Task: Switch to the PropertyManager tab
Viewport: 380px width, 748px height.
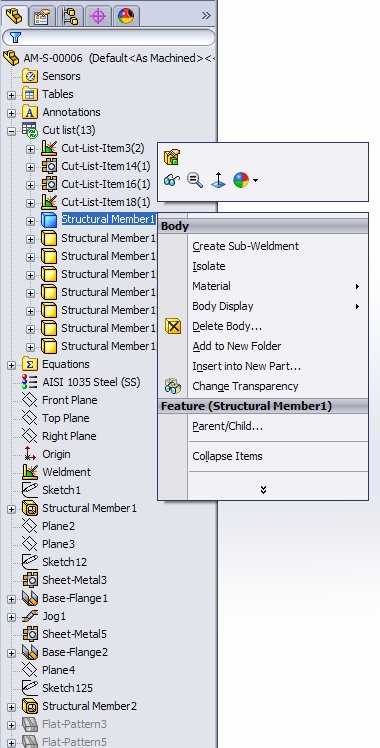Action: click(x=41, y=16)
